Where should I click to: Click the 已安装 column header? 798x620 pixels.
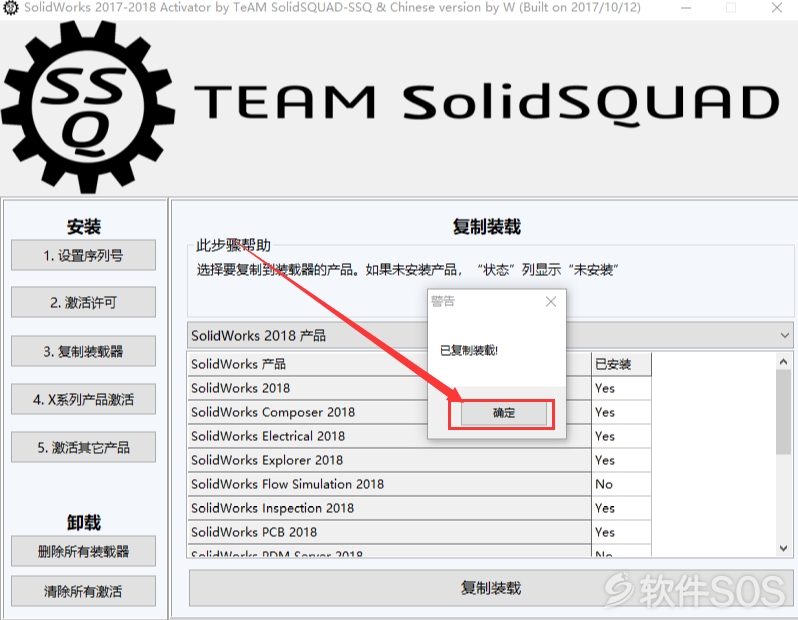(x=621, y=364)
